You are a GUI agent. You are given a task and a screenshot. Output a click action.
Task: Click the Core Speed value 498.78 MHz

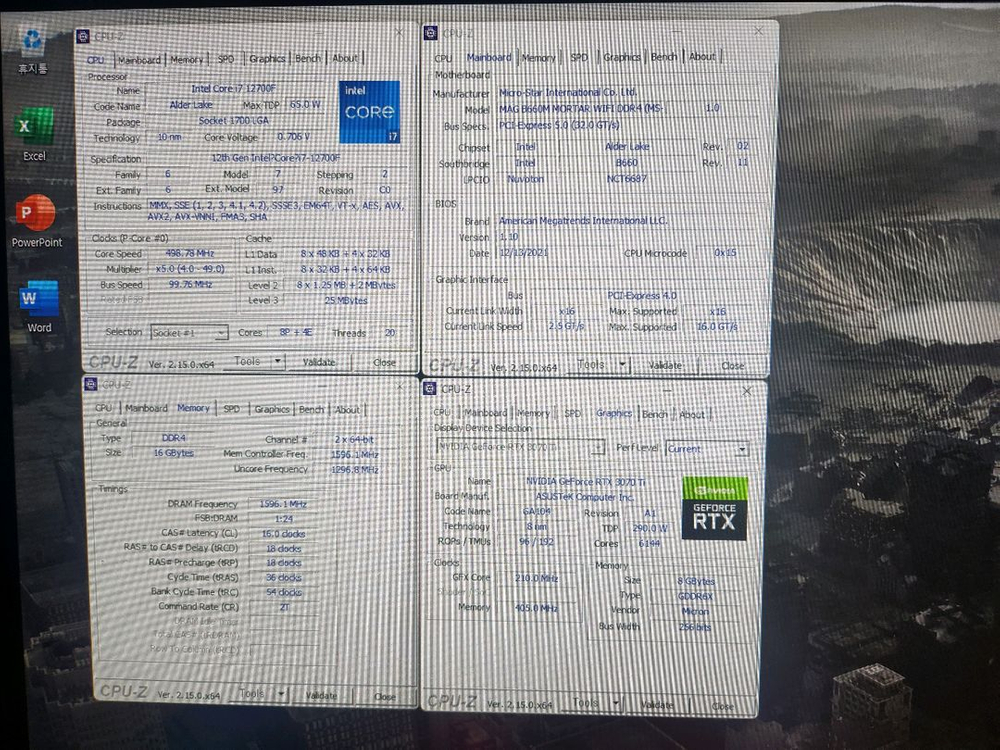190,253
